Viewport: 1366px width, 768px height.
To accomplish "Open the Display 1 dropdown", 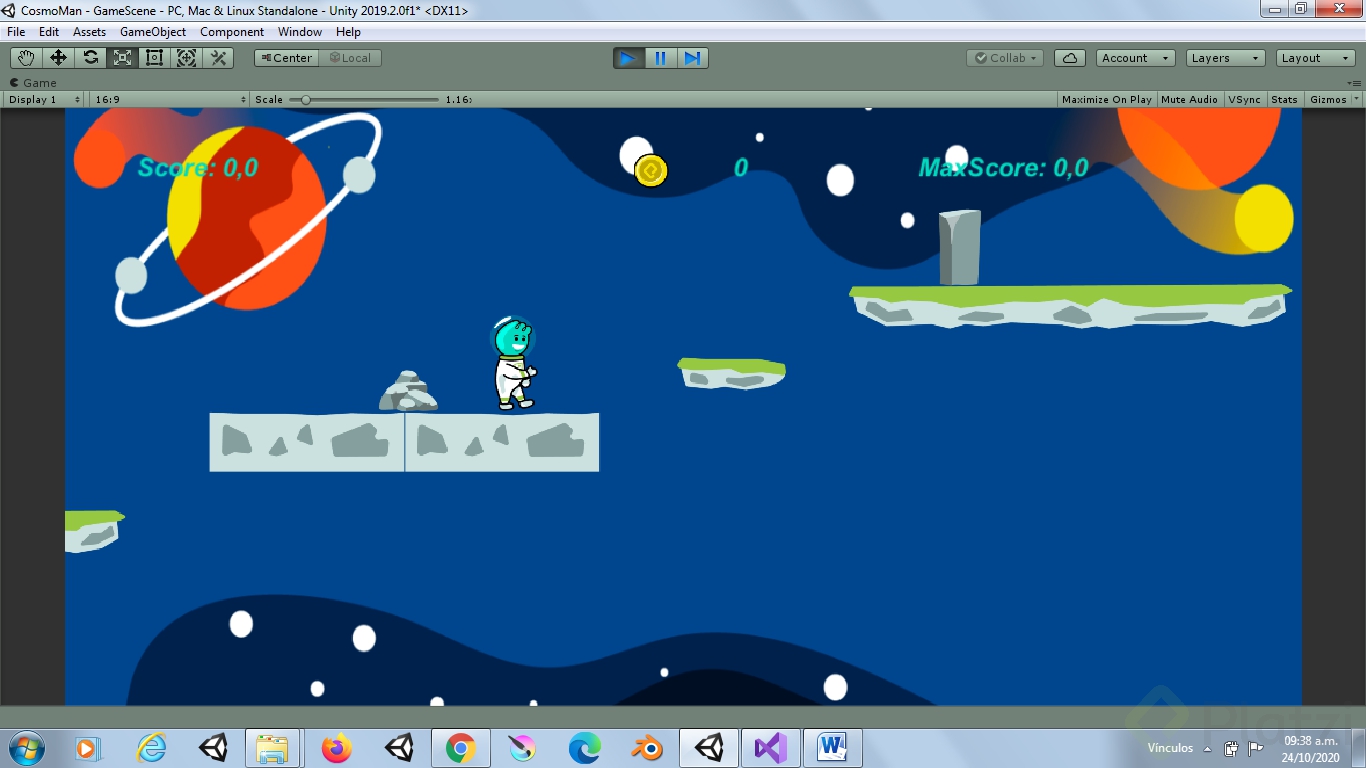I will click(x=44, y=99).
